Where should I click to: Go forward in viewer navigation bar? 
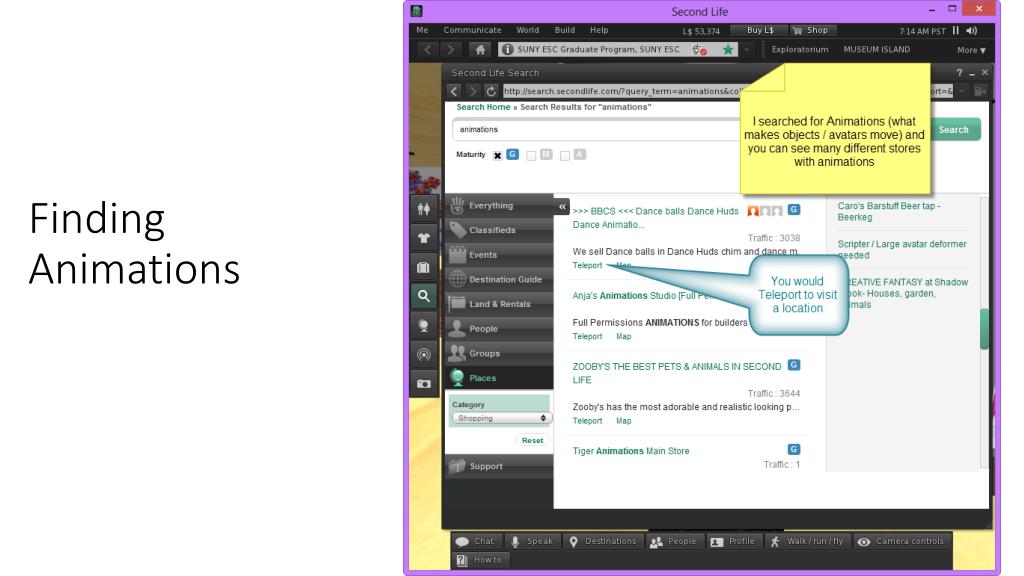[x=451, y=50]
